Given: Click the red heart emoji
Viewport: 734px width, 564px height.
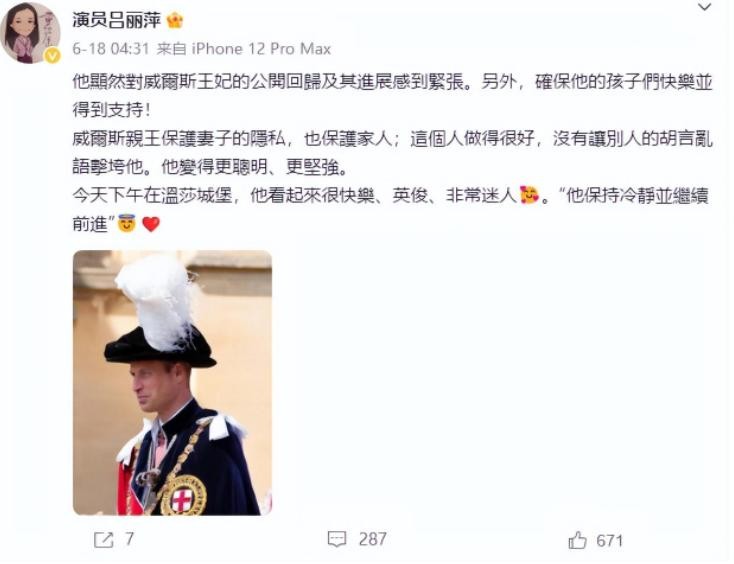Looking at the screenshot, I should tap(151, 224).
